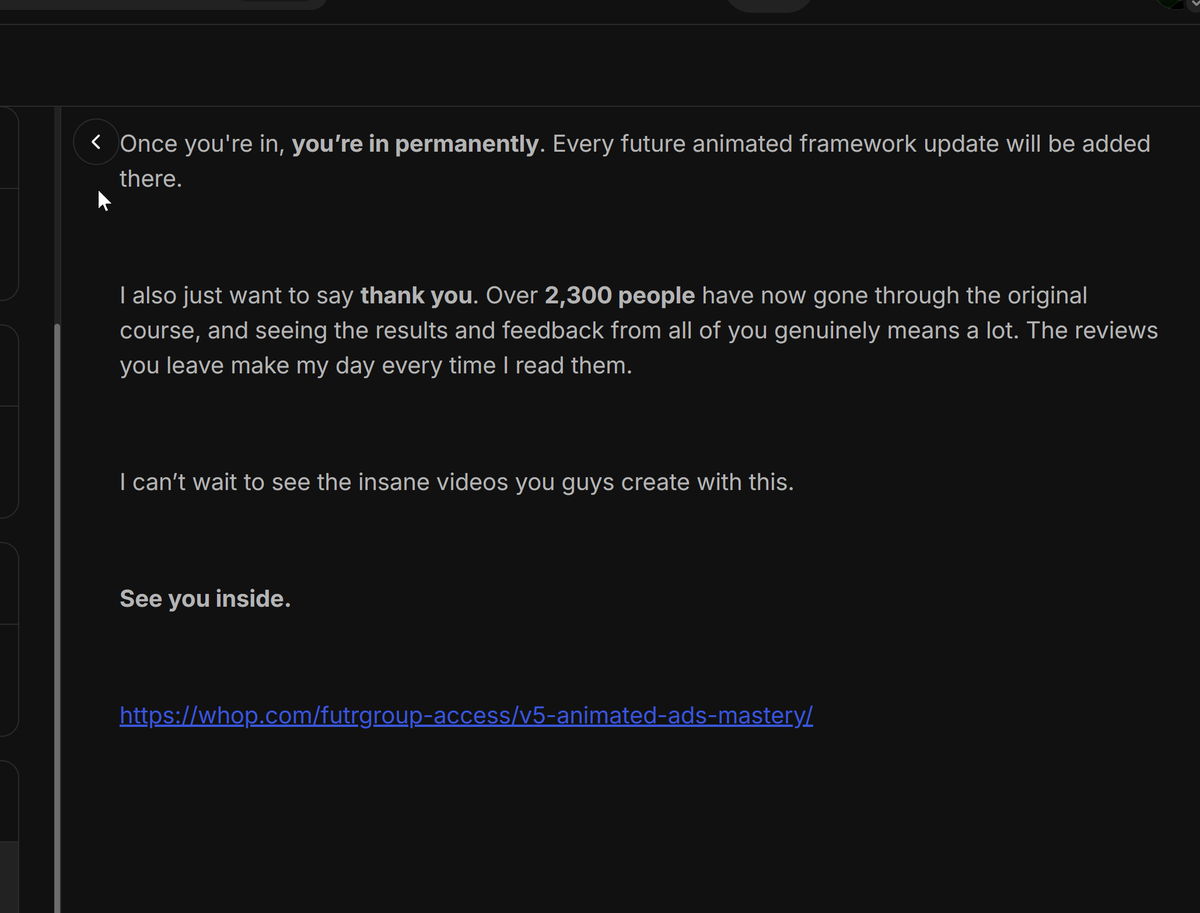Click the bold "2,300 people" text
1200x913 pixels.
coord(619,296)
